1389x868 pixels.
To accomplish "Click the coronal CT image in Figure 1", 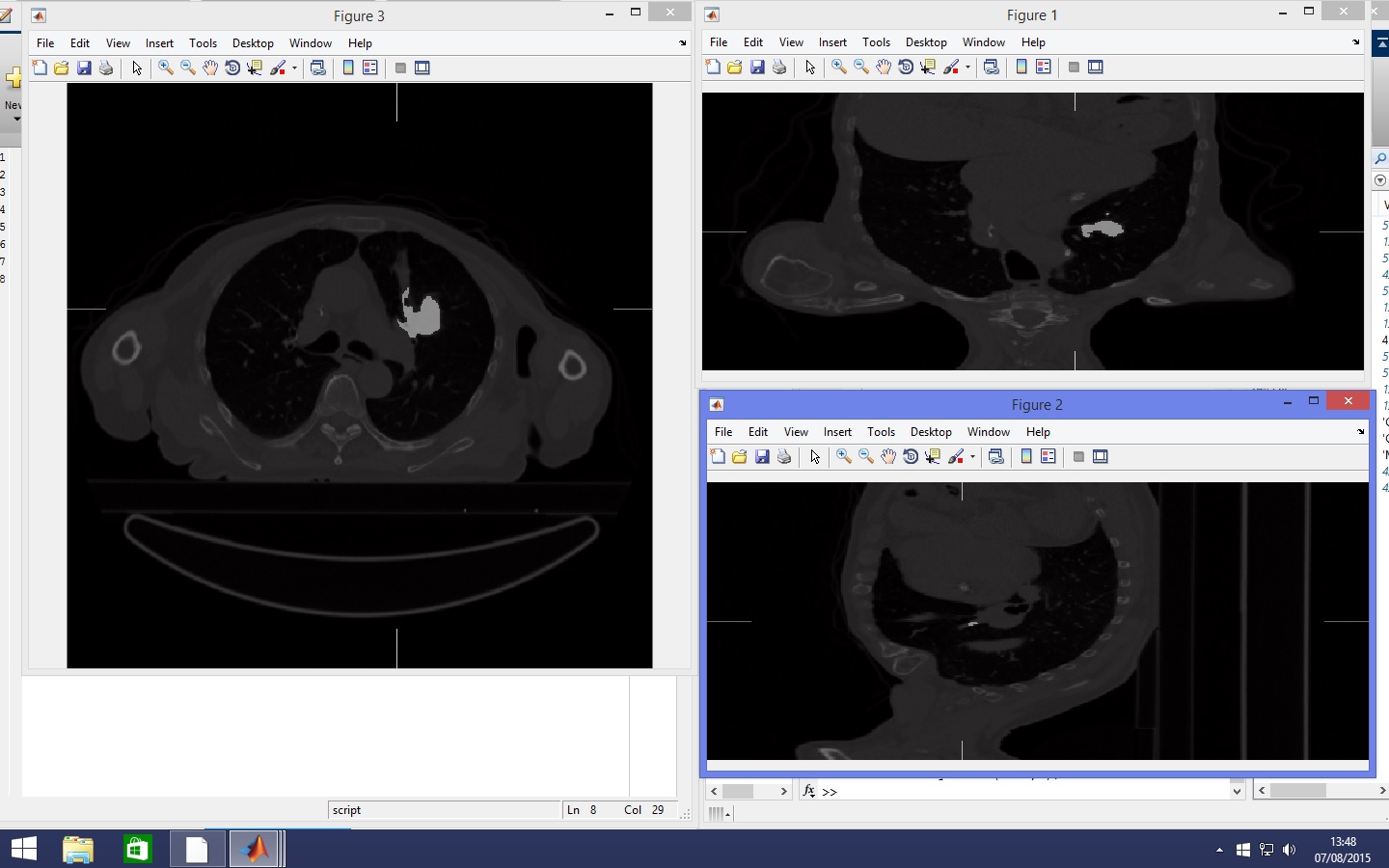I will tap(1033, 231).
